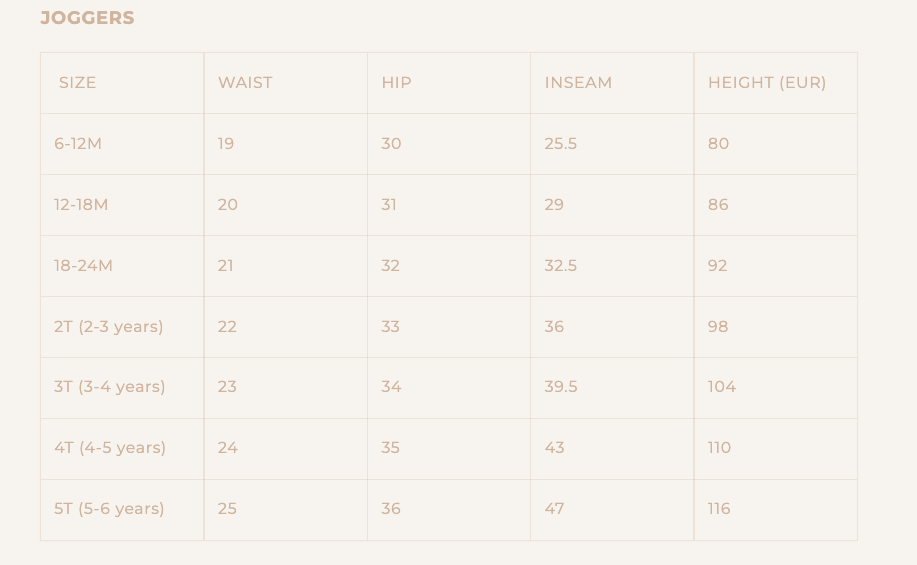Click inseam value 39.5

pos(561,387)
